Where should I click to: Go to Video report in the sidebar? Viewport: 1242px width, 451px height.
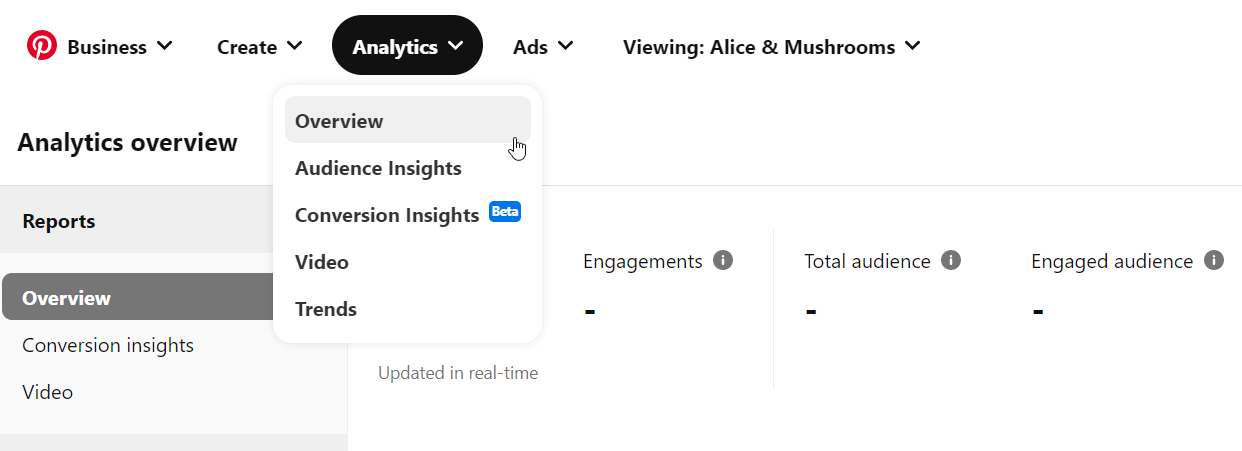(47, 392)
